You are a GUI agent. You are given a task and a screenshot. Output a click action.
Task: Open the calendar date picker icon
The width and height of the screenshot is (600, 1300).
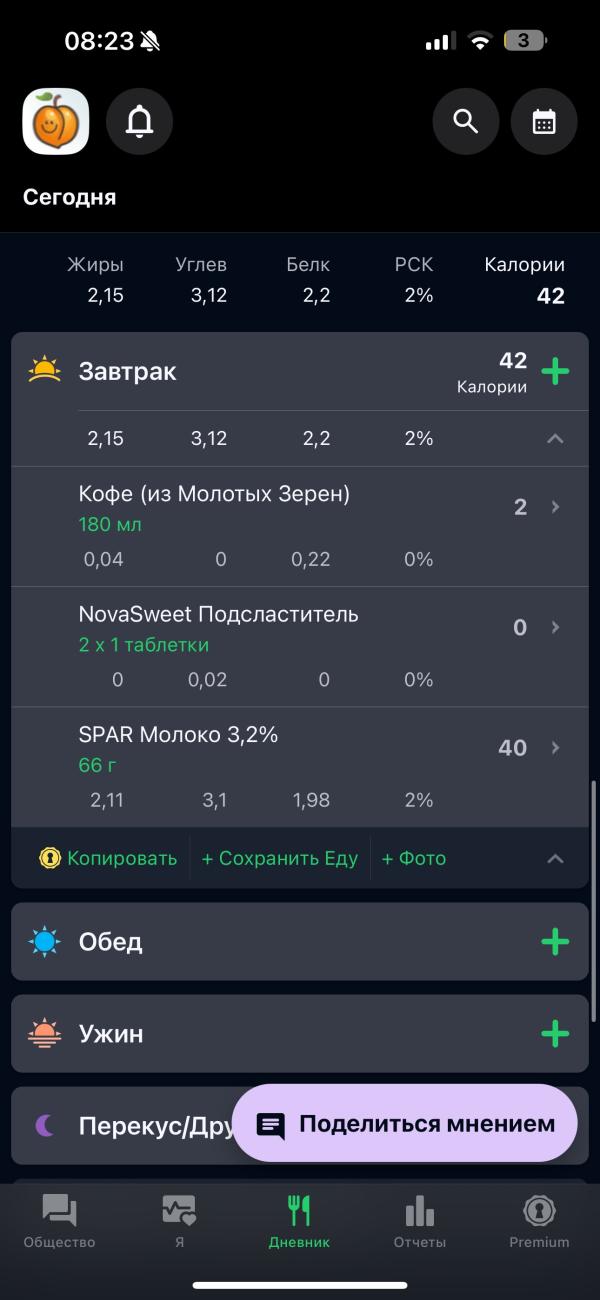click(x=544, y=121)
